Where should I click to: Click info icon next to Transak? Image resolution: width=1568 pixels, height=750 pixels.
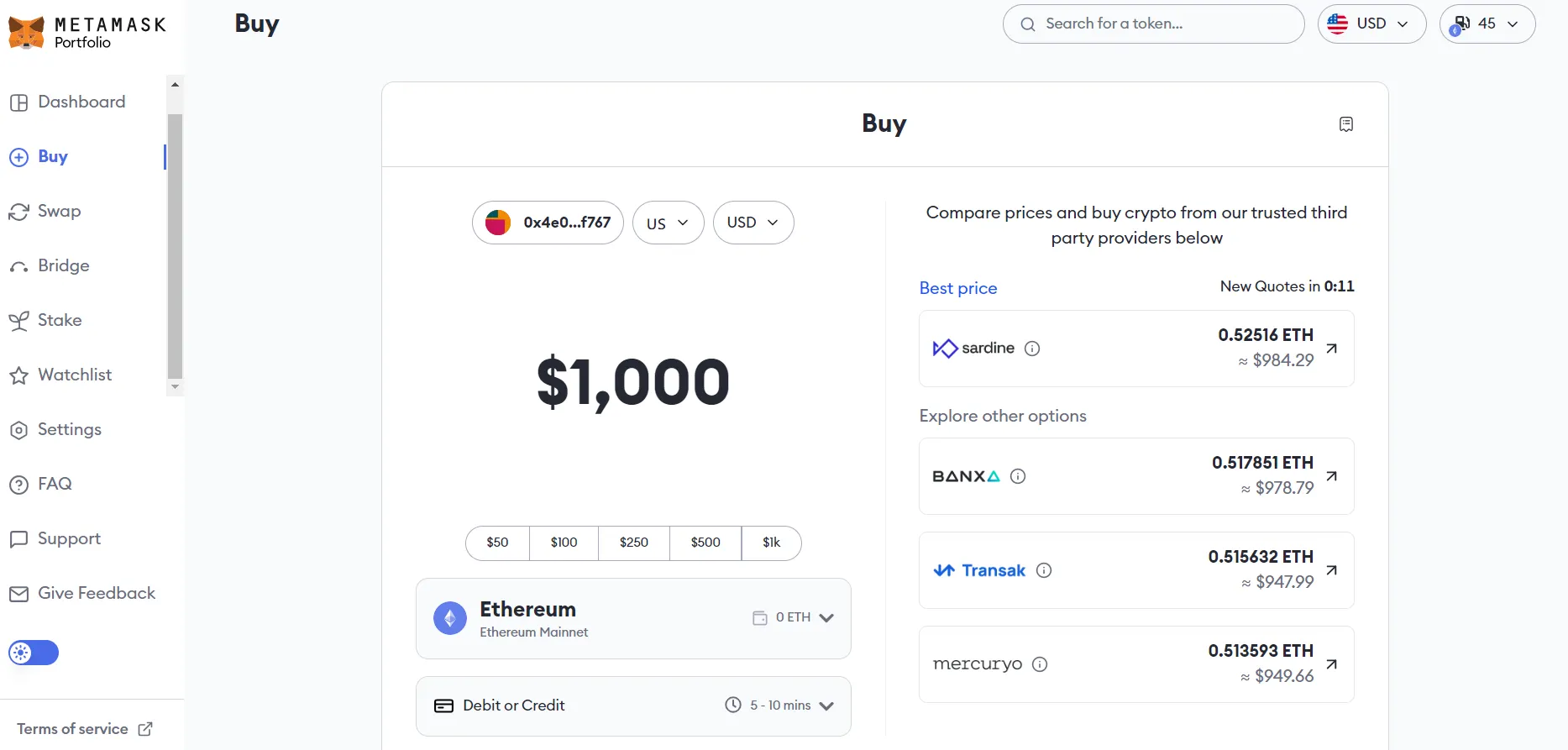coord(1044,570)
